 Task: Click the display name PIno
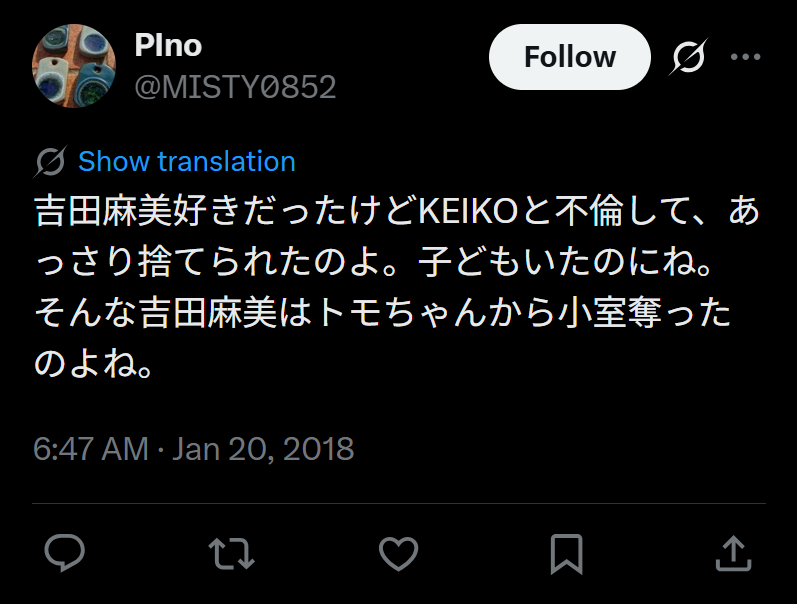pyautogui.click(x=168, y=46)
